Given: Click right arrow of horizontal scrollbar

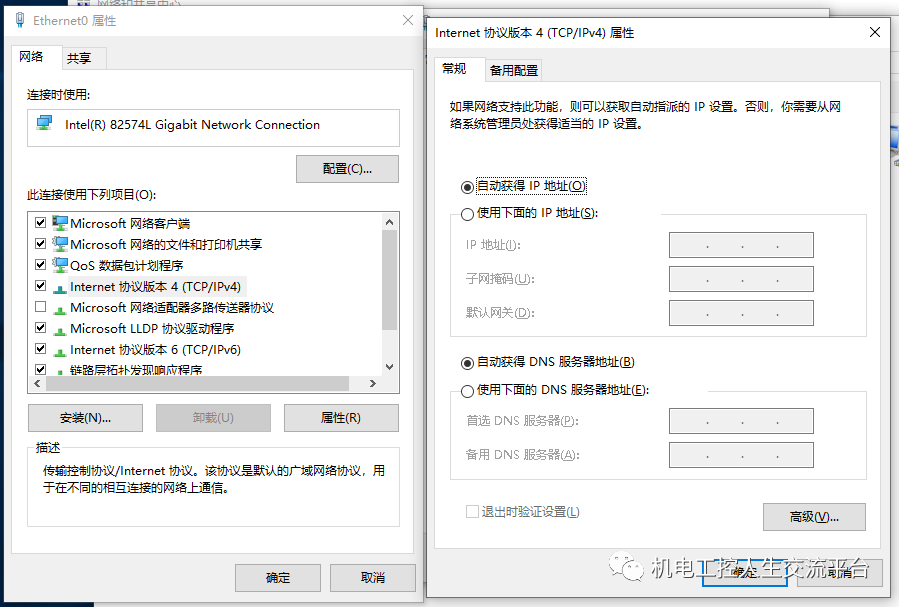Looking at the screenshot, I should [x=373, y=384].
